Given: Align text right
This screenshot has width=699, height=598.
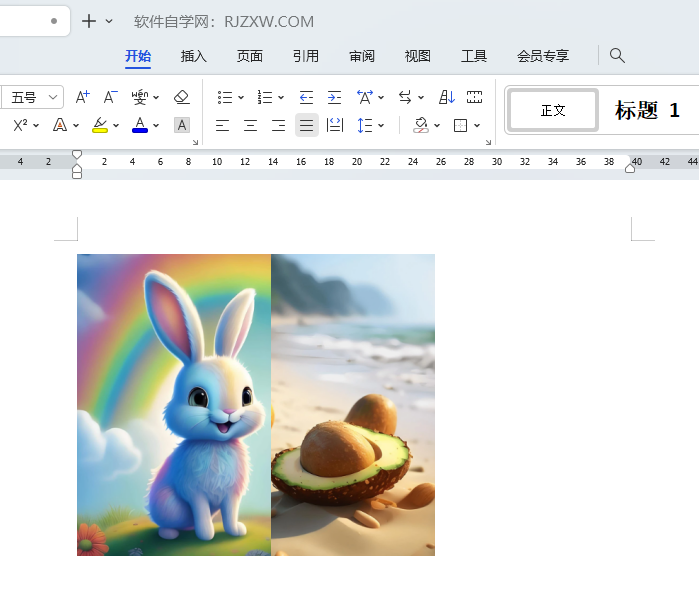Looking at the screenshot, I should (279, 125).
